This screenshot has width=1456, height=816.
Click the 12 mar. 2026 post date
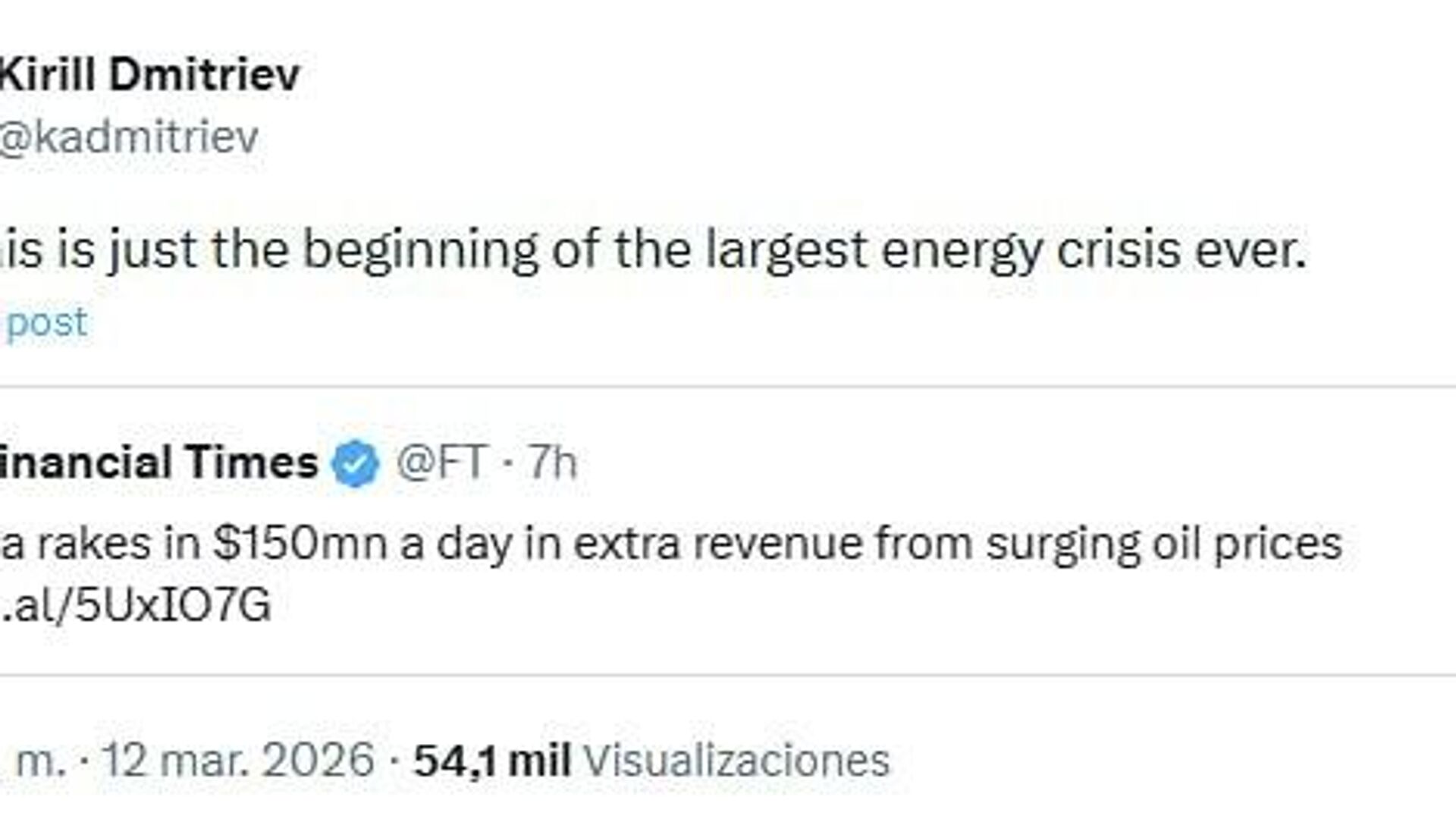tap(237, 760)
